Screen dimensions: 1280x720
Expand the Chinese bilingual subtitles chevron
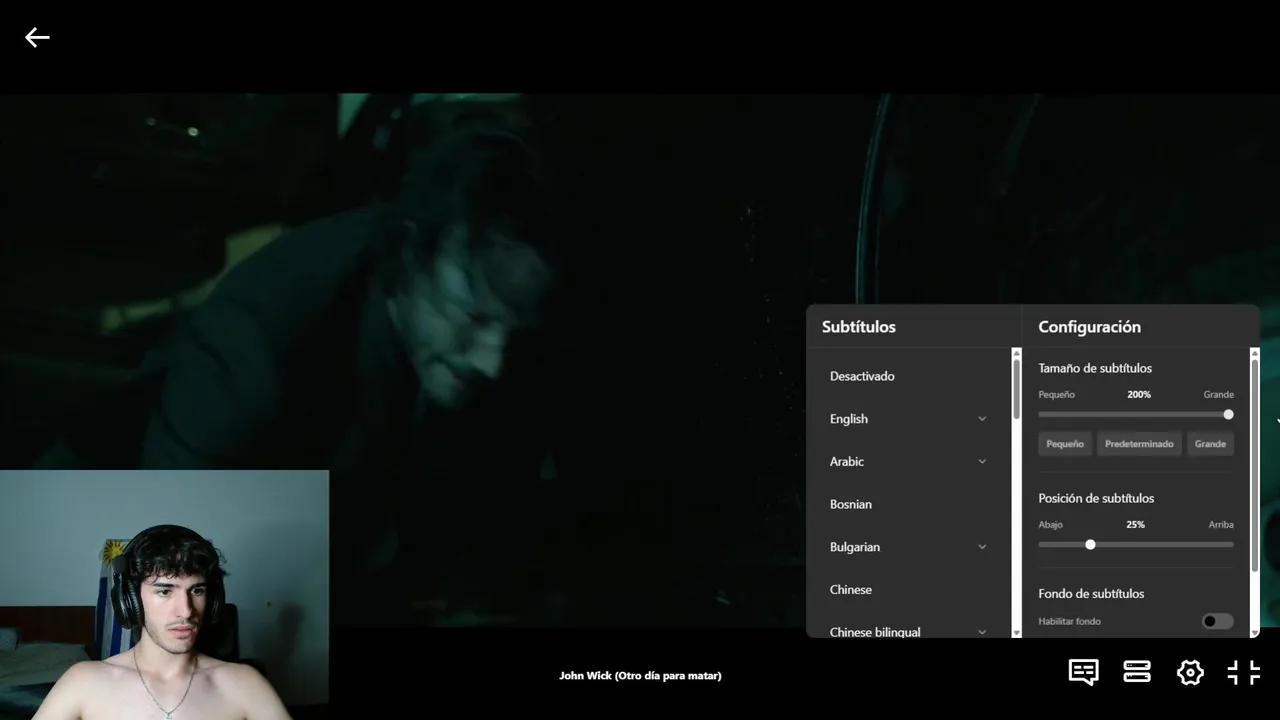[x=982, y=632]
